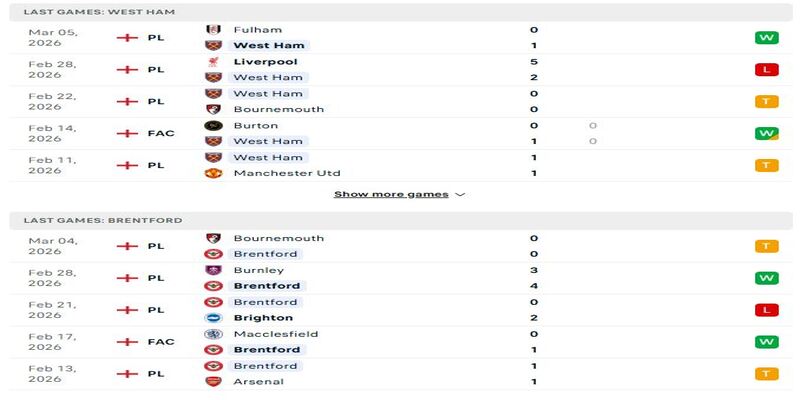800x400 pixels.
Task: Open the Fulham team link
Action: [257, 30]
